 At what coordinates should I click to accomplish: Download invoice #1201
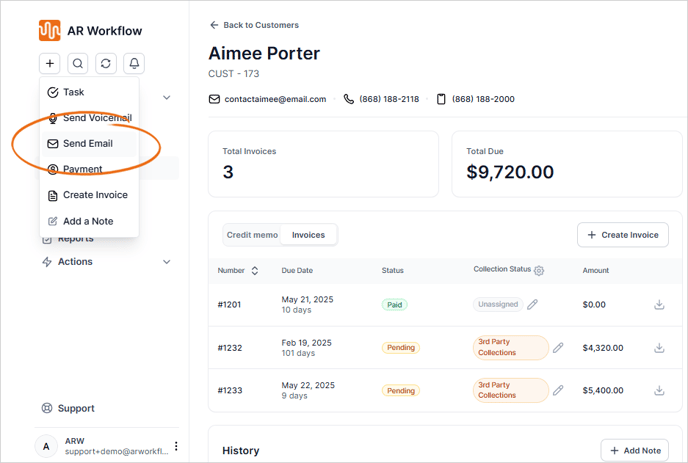coord(659,304)
